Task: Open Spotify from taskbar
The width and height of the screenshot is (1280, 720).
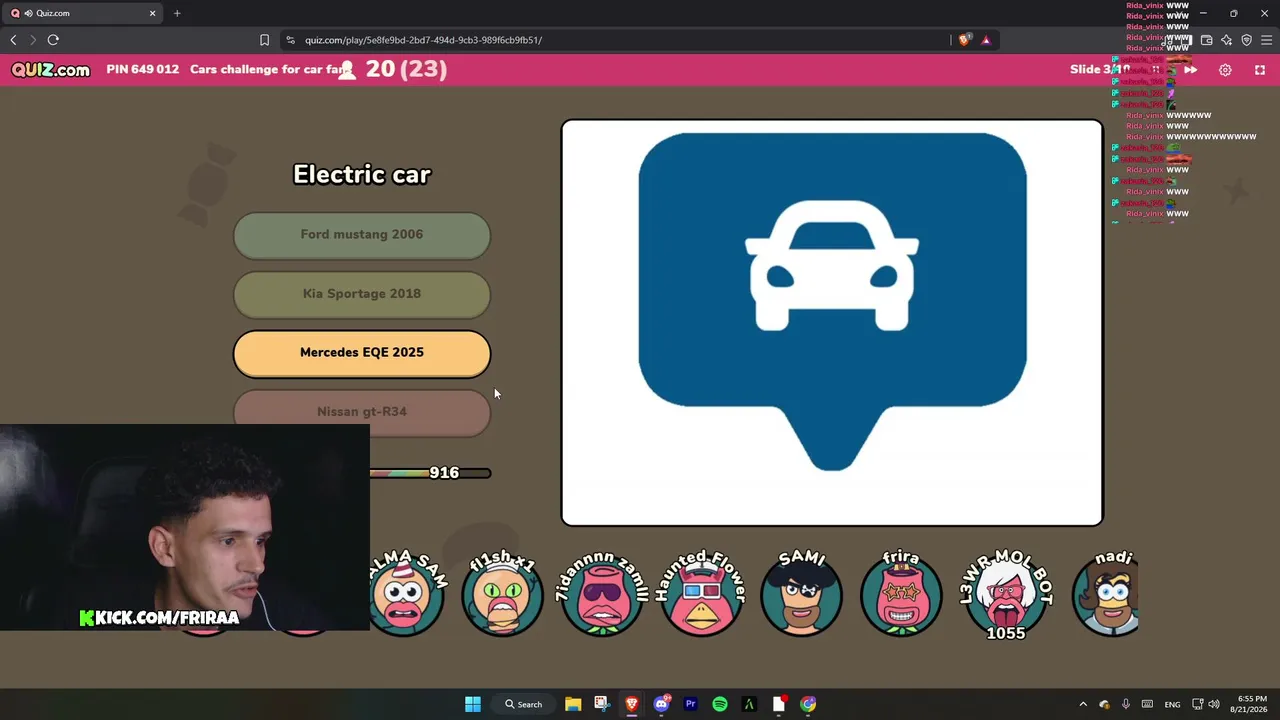Action: 720,704
